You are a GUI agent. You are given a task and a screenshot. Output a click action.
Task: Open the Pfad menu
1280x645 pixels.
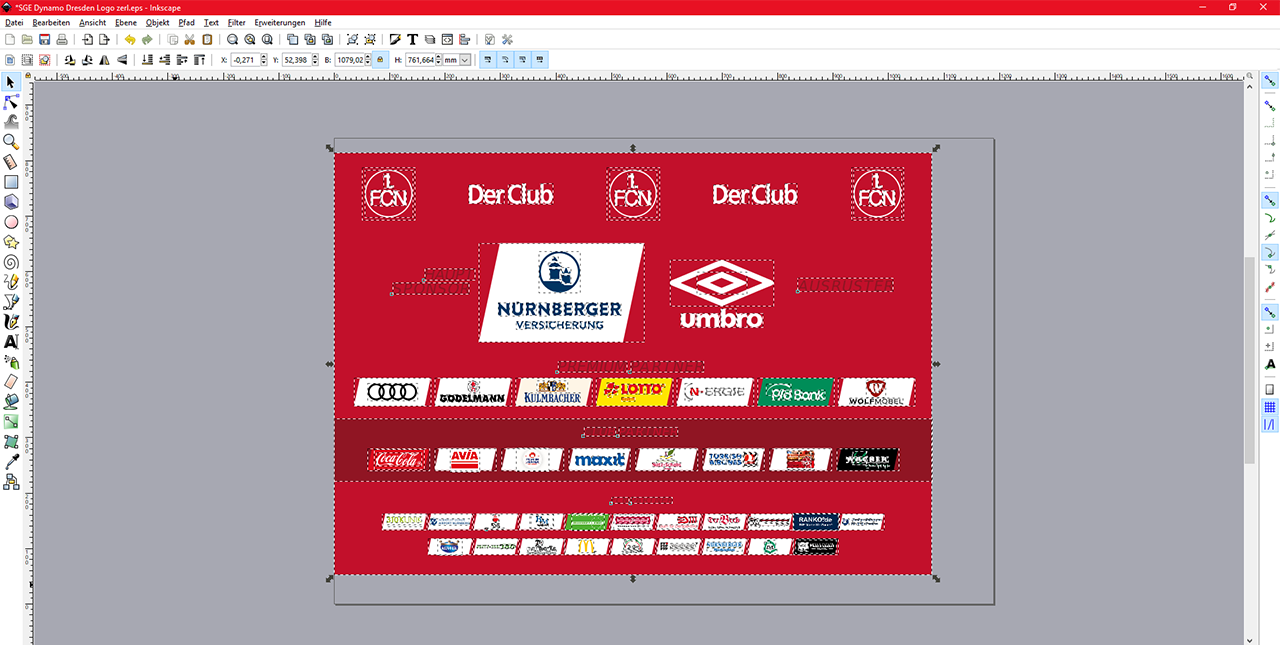coord(186,22)
